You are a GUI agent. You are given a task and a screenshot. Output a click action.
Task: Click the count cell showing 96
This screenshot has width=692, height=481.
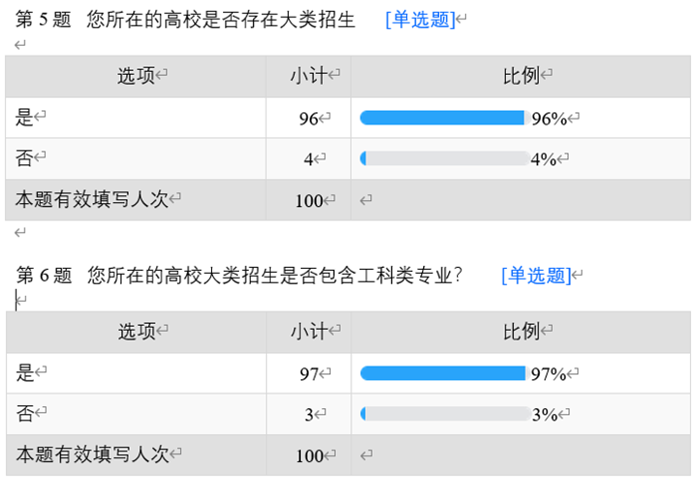(x=308, y=119)
